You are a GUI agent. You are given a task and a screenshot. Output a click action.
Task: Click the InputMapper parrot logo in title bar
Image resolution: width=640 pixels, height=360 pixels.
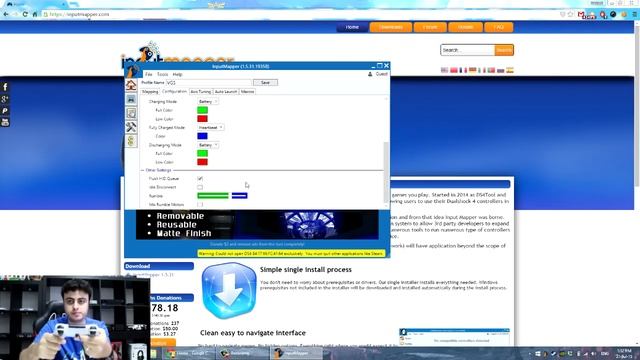click(133, 70)
